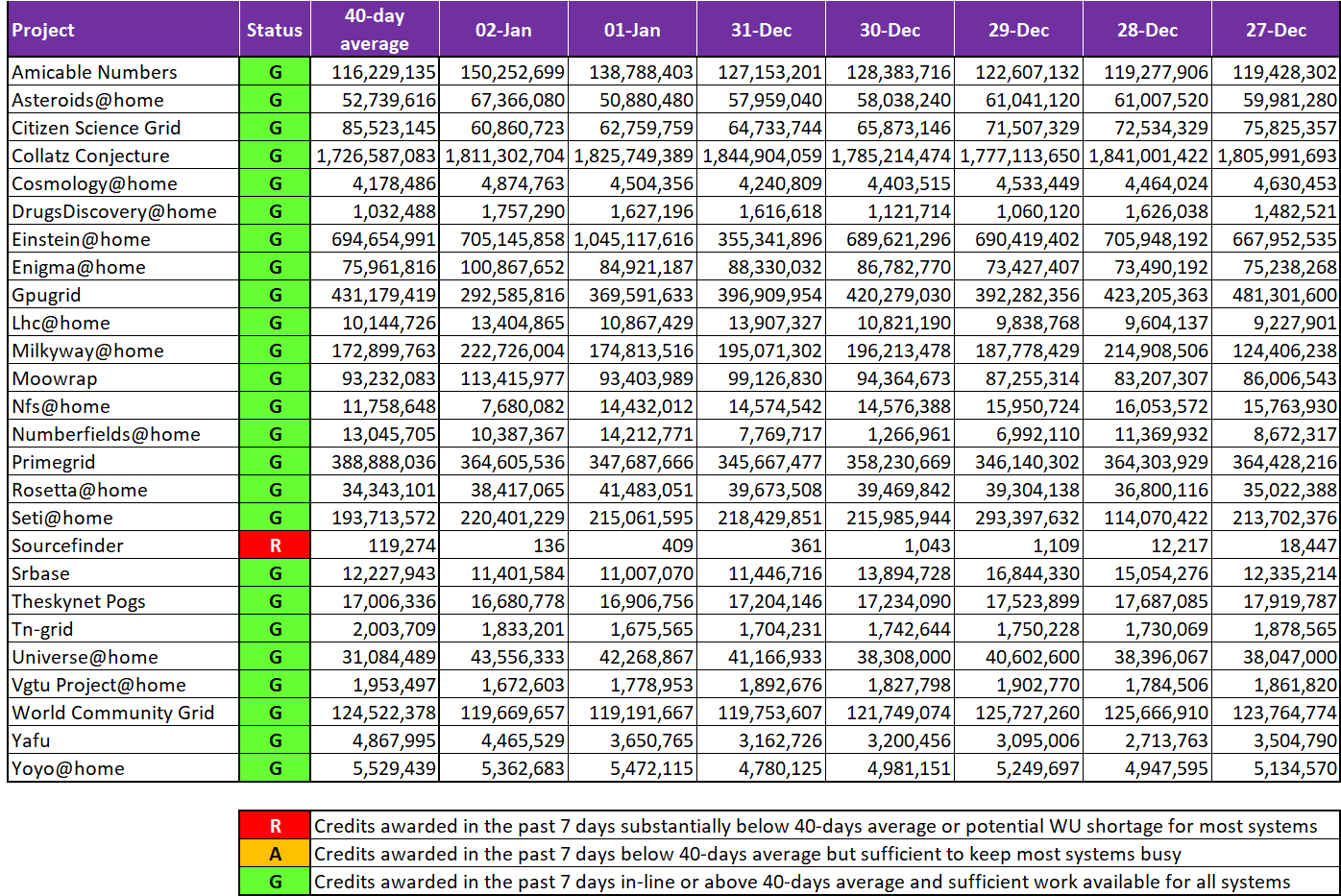This screenshot has width=1341, height=896.
Task: Select the green G swatch in the legend
Action: pos(275,882)
